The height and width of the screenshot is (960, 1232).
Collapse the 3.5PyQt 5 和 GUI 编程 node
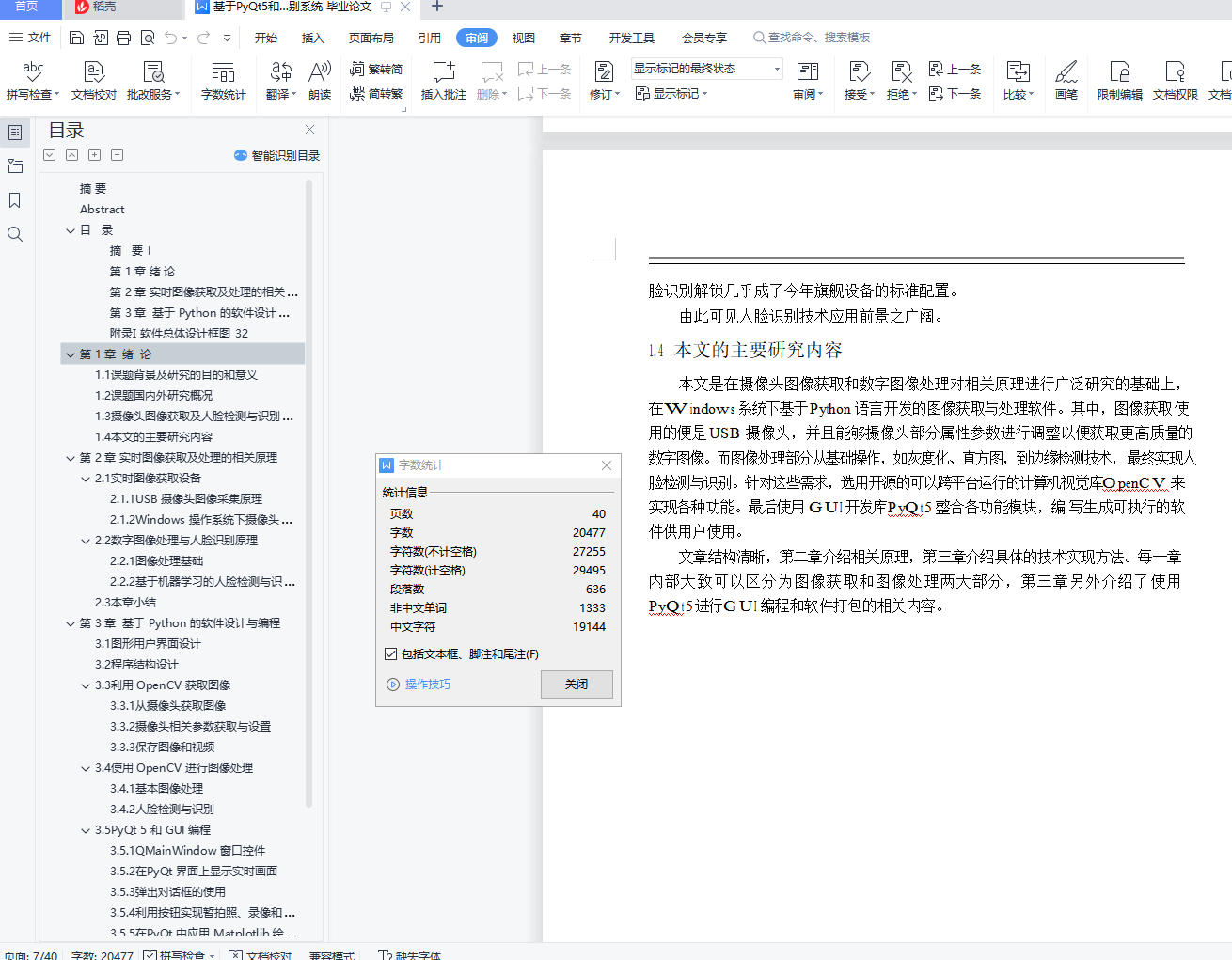coord(86,830)
